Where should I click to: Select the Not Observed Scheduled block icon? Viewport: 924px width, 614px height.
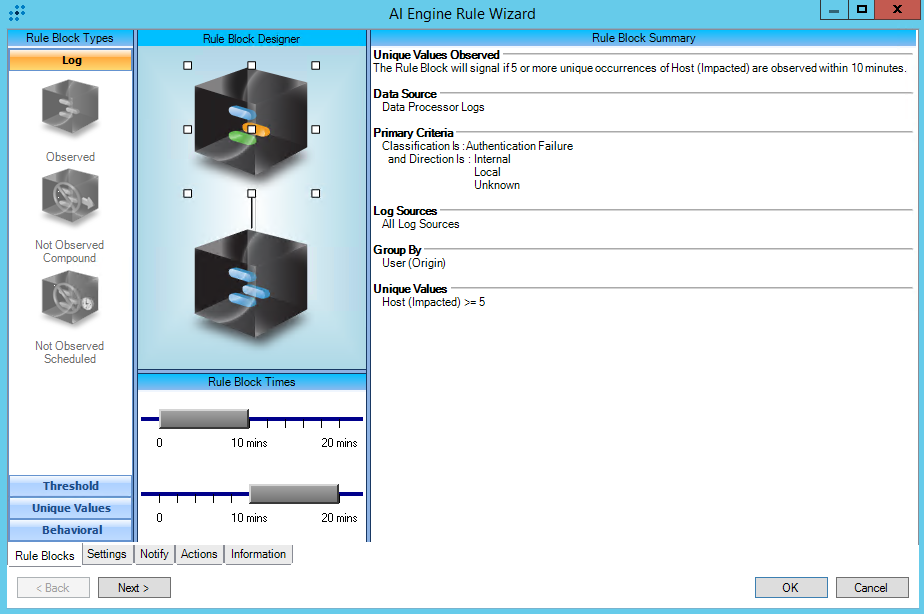pyautogui.click(x=70, y=299)
